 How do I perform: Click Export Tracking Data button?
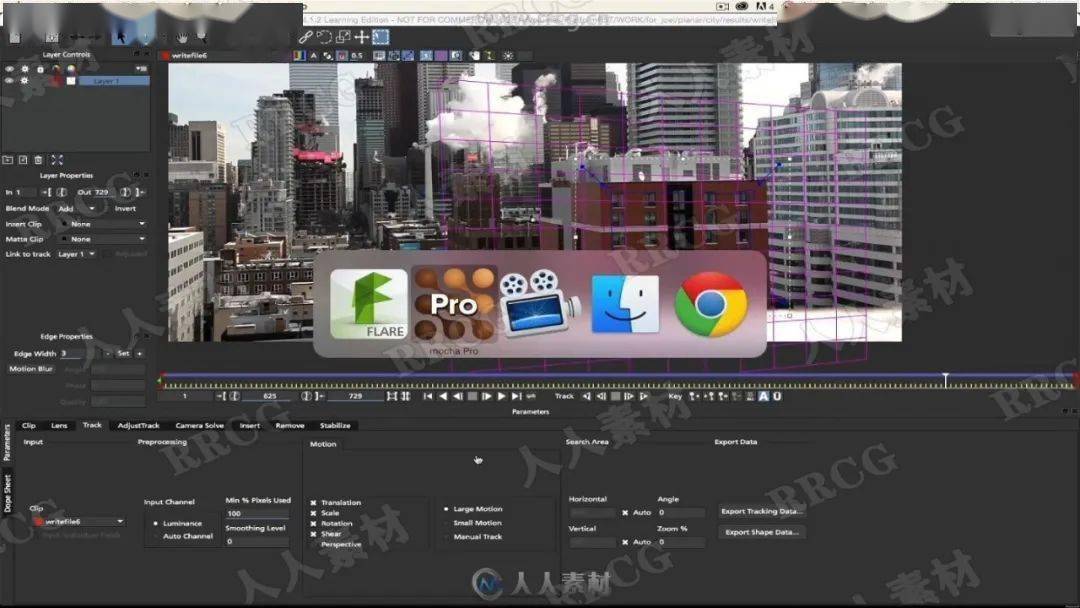coord(762,511)
